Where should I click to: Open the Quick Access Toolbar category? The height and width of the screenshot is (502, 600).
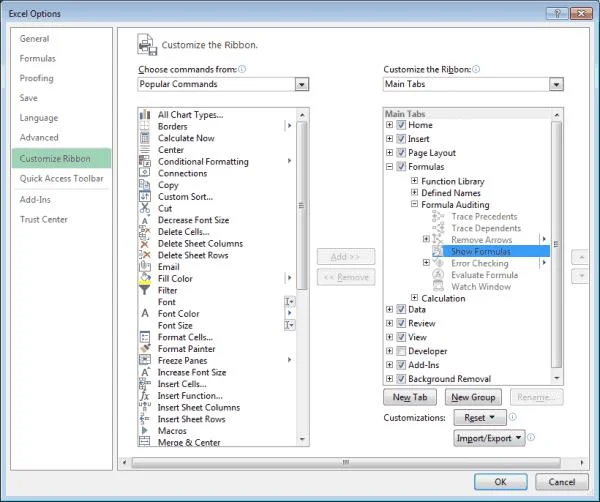62,178
